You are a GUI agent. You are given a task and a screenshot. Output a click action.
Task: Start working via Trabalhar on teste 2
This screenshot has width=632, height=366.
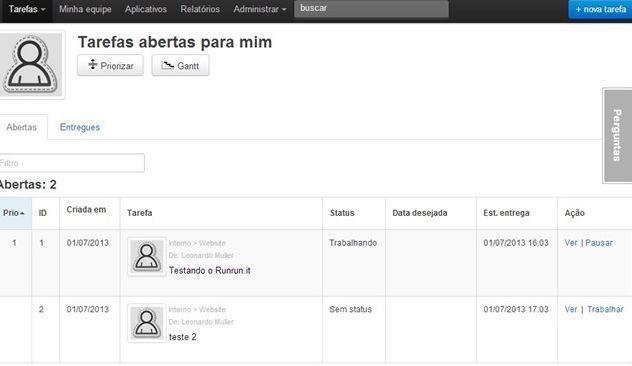click(x=605, y=309)
